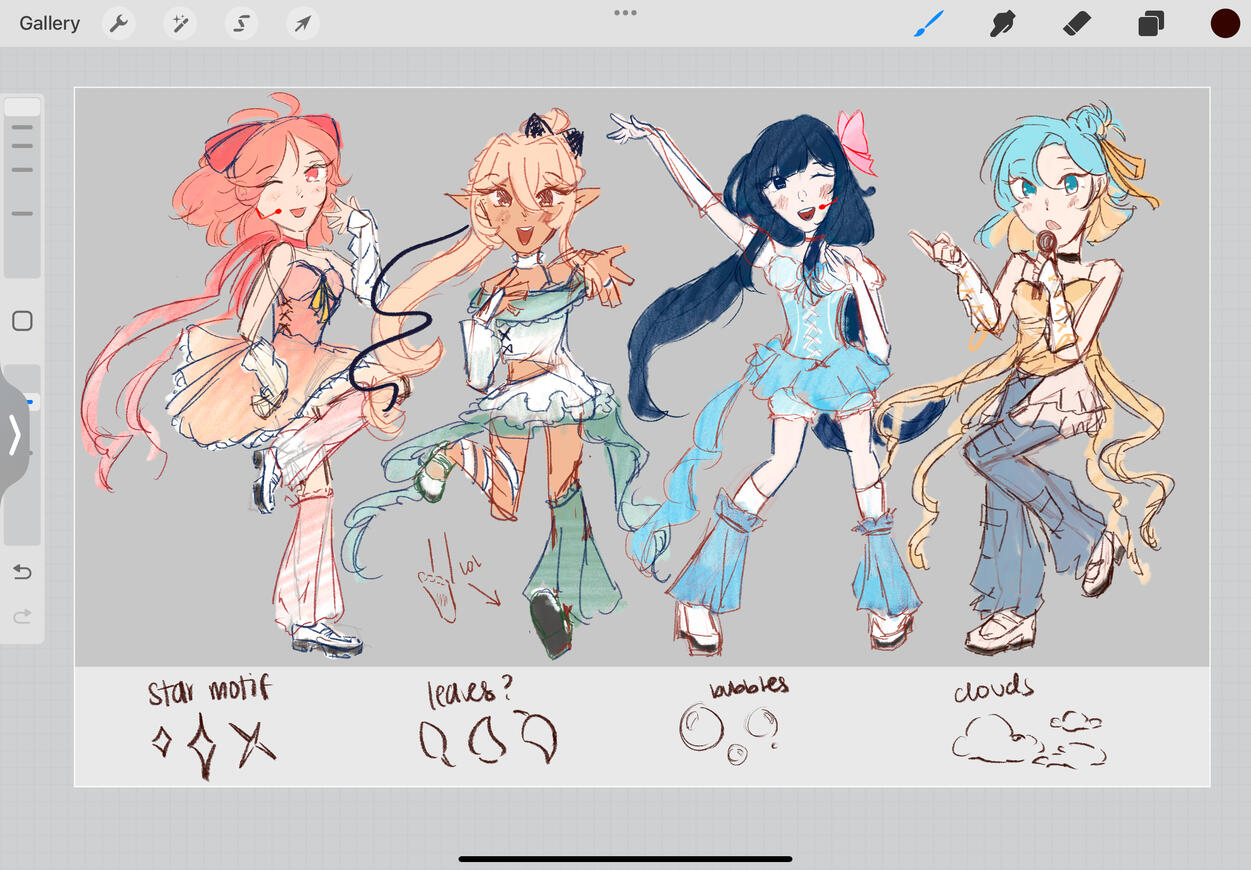Screen dimensions: 1251x870
Task: Activate the Transform arrow tool
Action: [x=303, y=23]
